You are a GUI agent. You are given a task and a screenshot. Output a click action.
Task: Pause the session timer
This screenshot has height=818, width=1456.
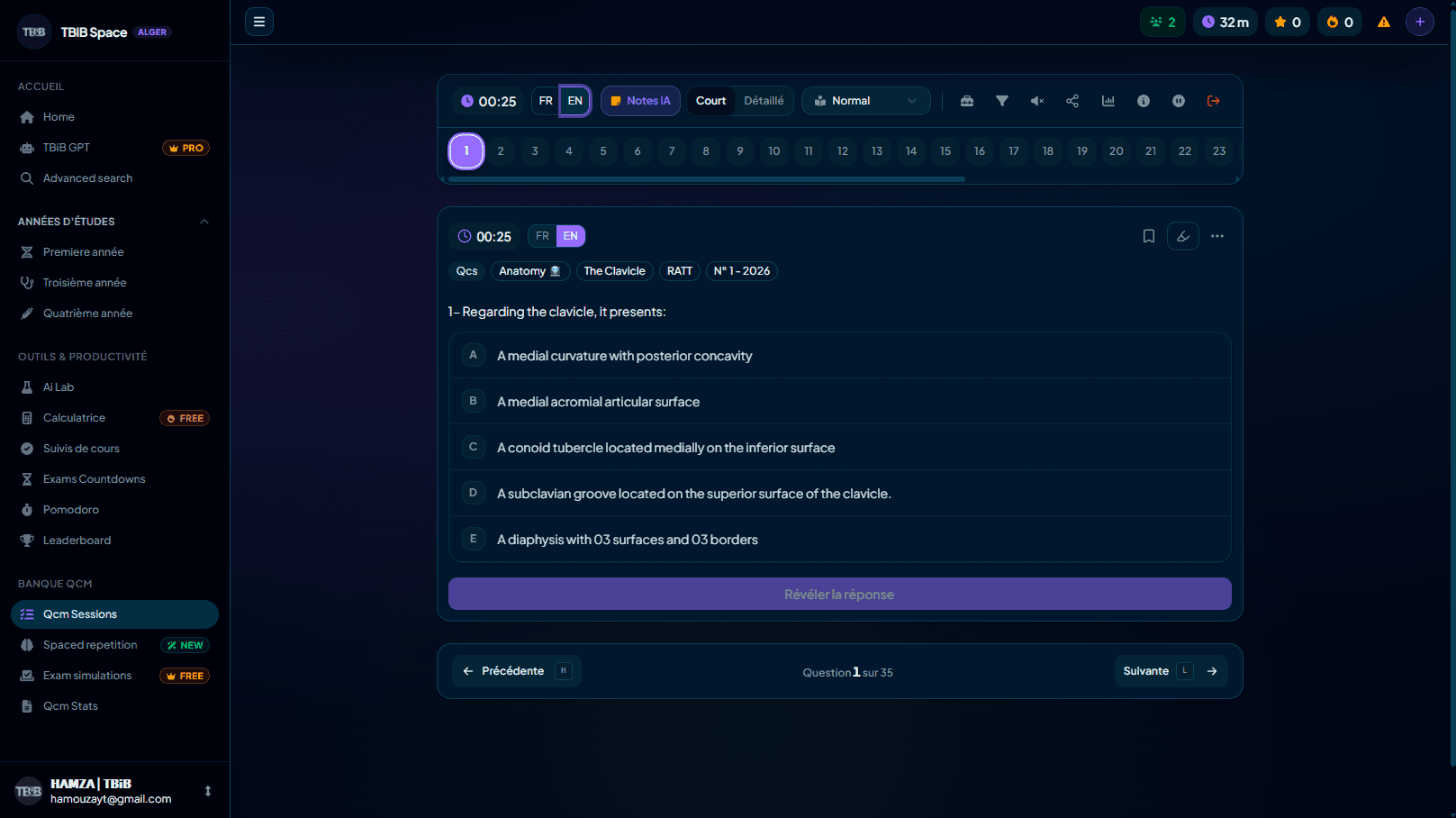(1179, 101)
